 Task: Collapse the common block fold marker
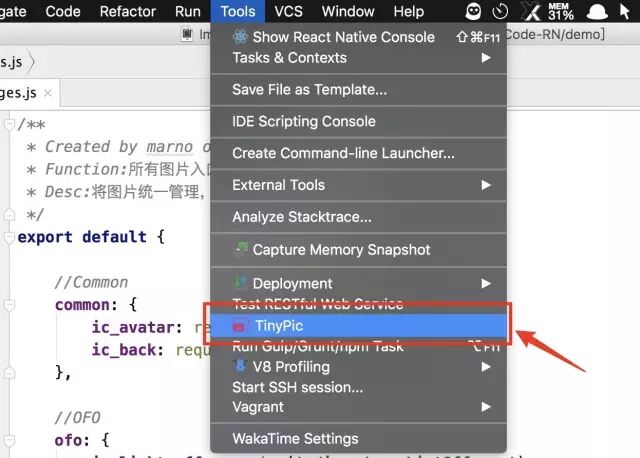pos(9,305)
